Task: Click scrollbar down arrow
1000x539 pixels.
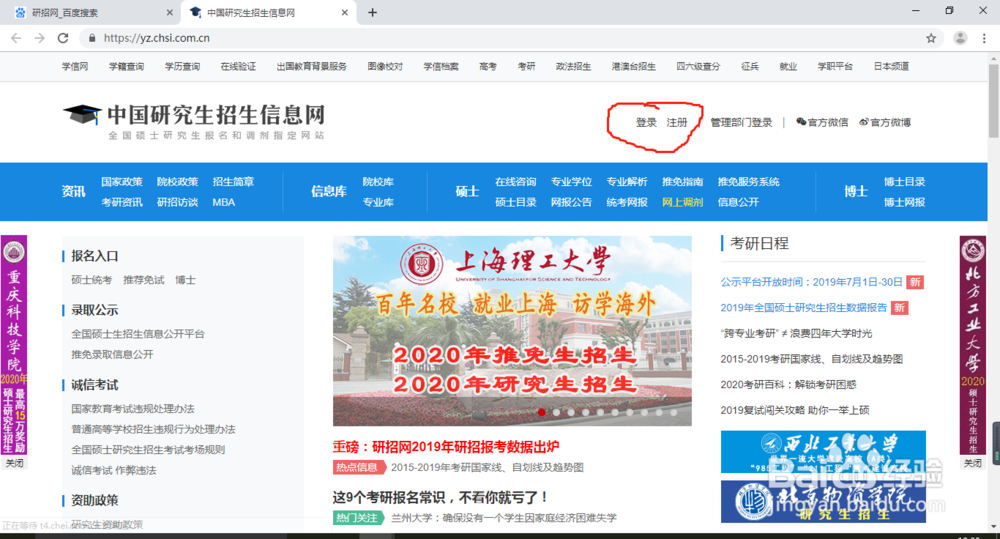Action: 994,527
